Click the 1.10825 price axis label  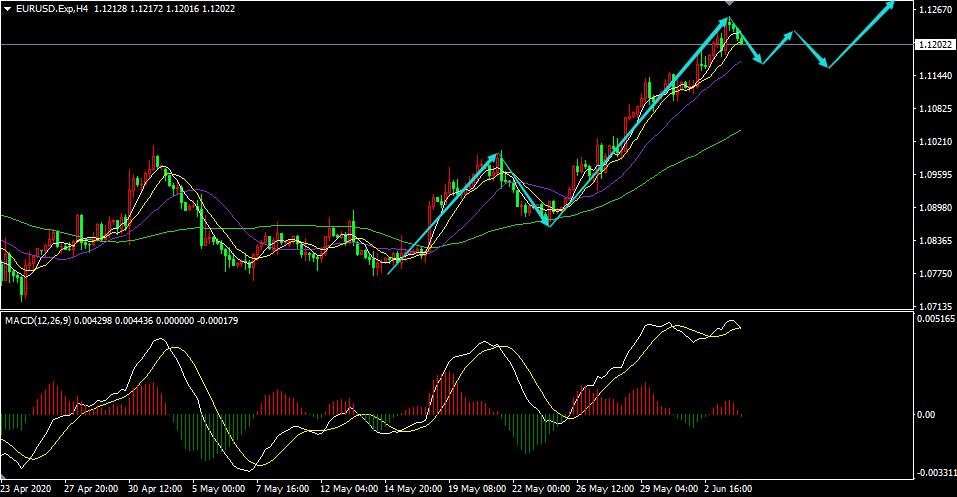(936, 109)
